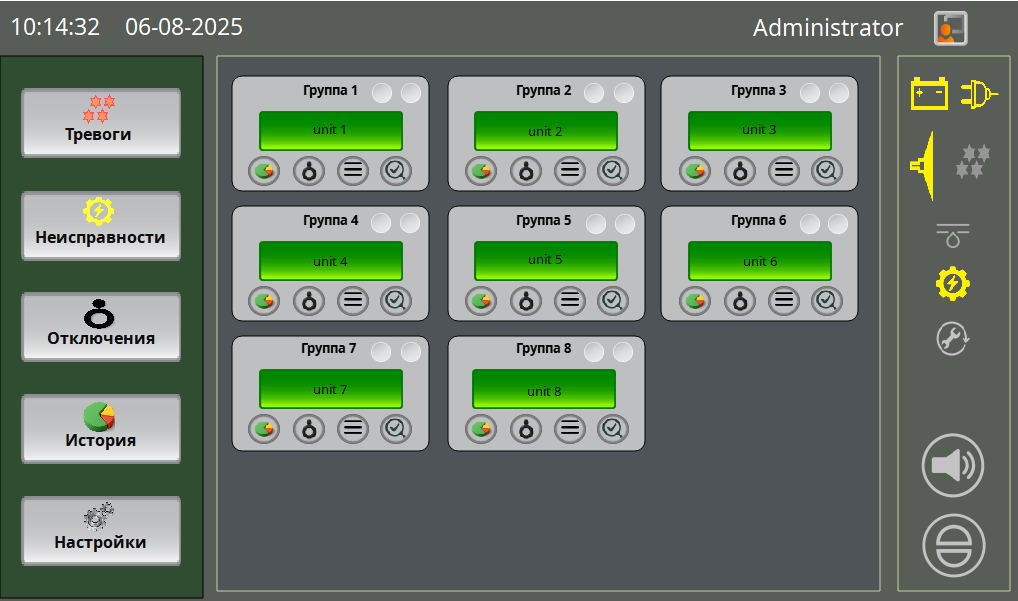Open the gear with lightning bolt icon
This screenshot has height=601, width=1018.
click(951, 283)
